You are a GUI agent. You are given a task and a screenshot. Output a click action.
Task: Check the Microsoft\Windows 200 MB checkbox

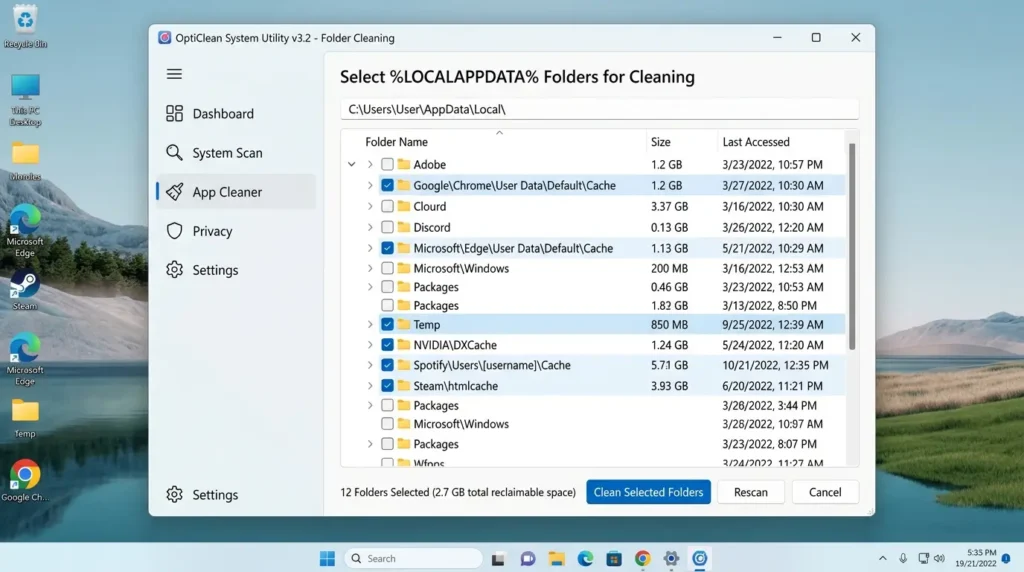tap(387, 268)
